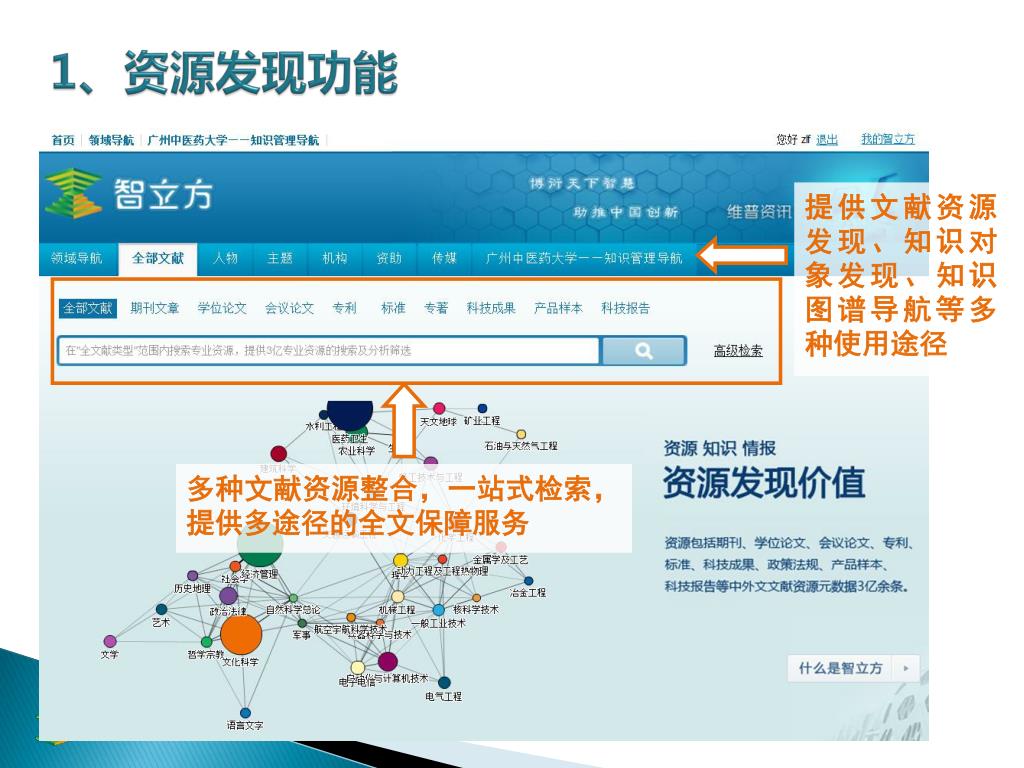The width and height of the screenshot is (1024, 768).
Task: Select the 机械工程 node in graph
Action: (x=397, y=597)
